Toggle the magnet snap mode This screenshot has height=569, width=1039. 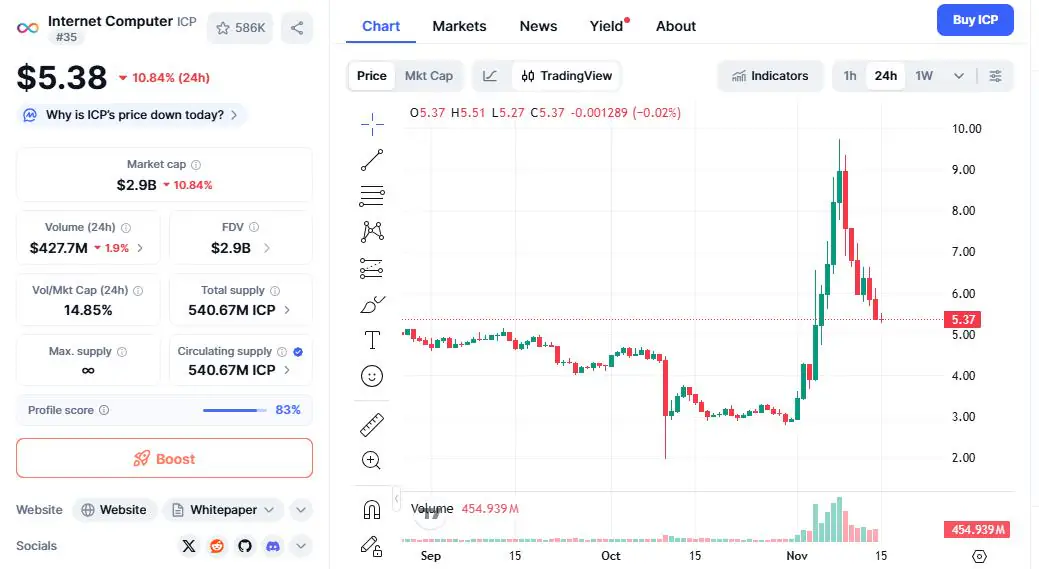pos(372,510)
